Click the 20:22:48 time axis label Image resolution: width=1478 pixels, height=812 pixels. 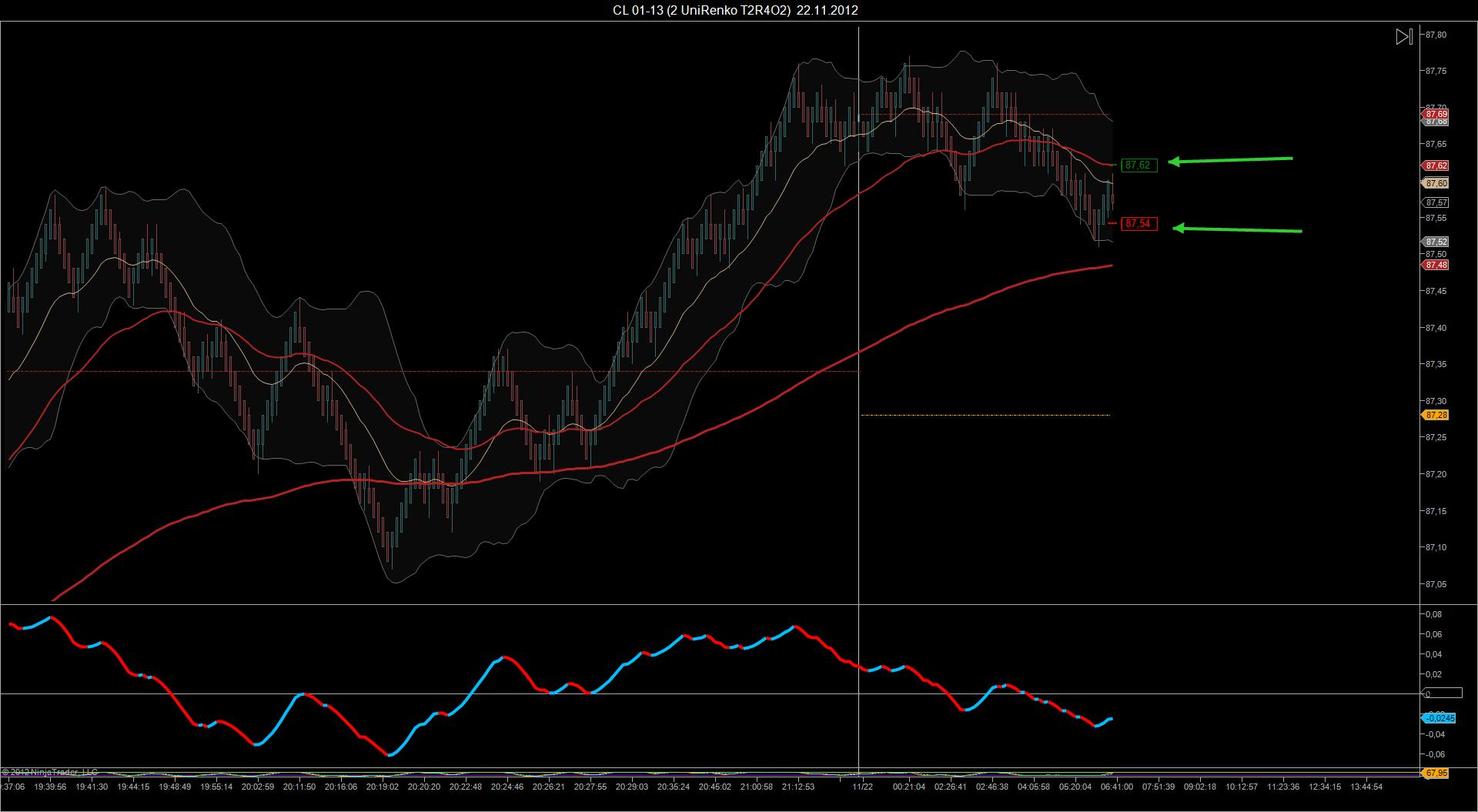click(466, 787)
